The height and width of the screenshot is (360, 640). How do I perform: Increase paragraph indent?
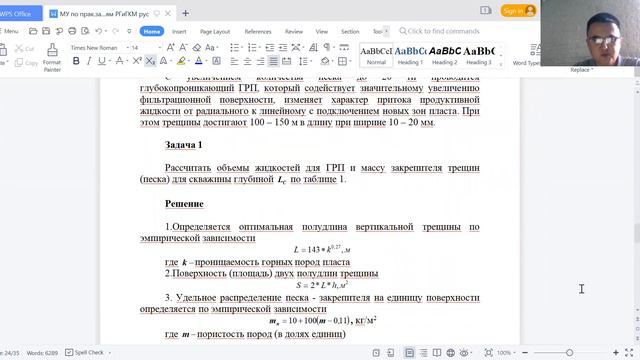(x=282, y=48)
